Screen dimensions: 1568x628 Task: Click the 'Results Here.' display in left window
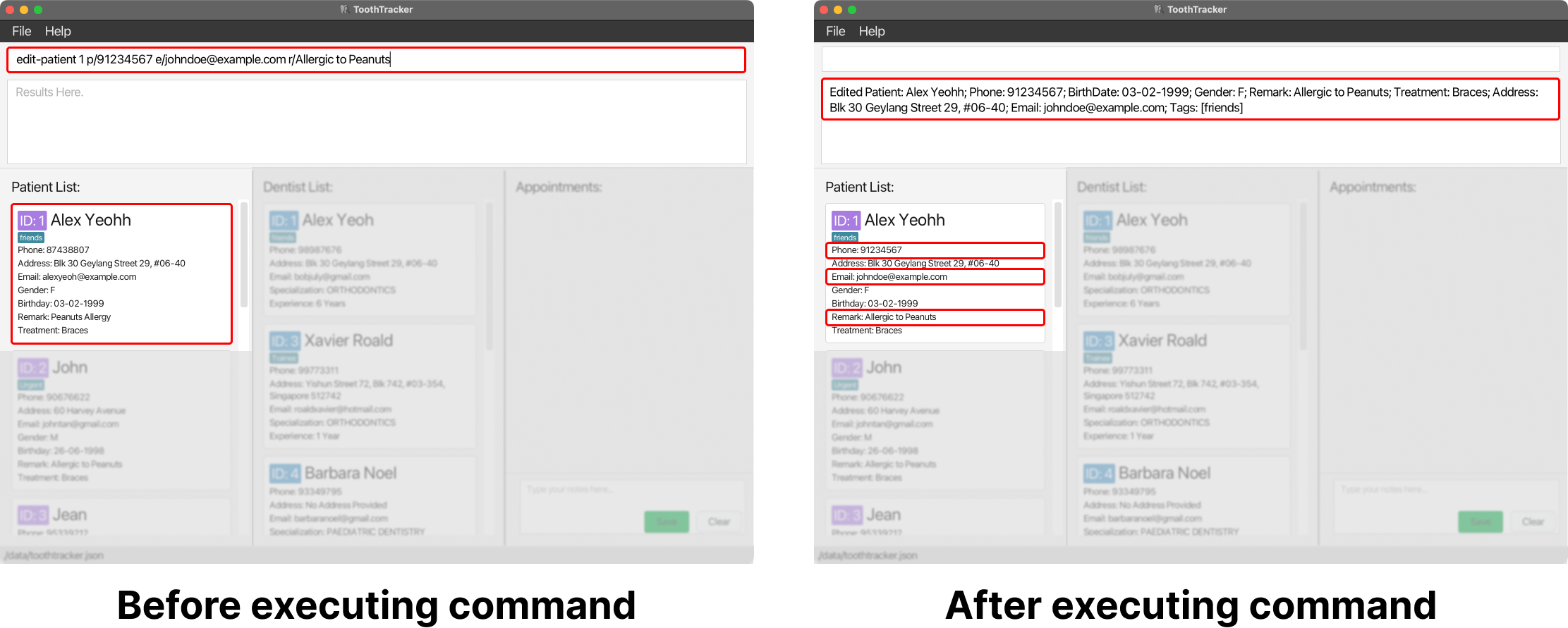pos(377,122)
